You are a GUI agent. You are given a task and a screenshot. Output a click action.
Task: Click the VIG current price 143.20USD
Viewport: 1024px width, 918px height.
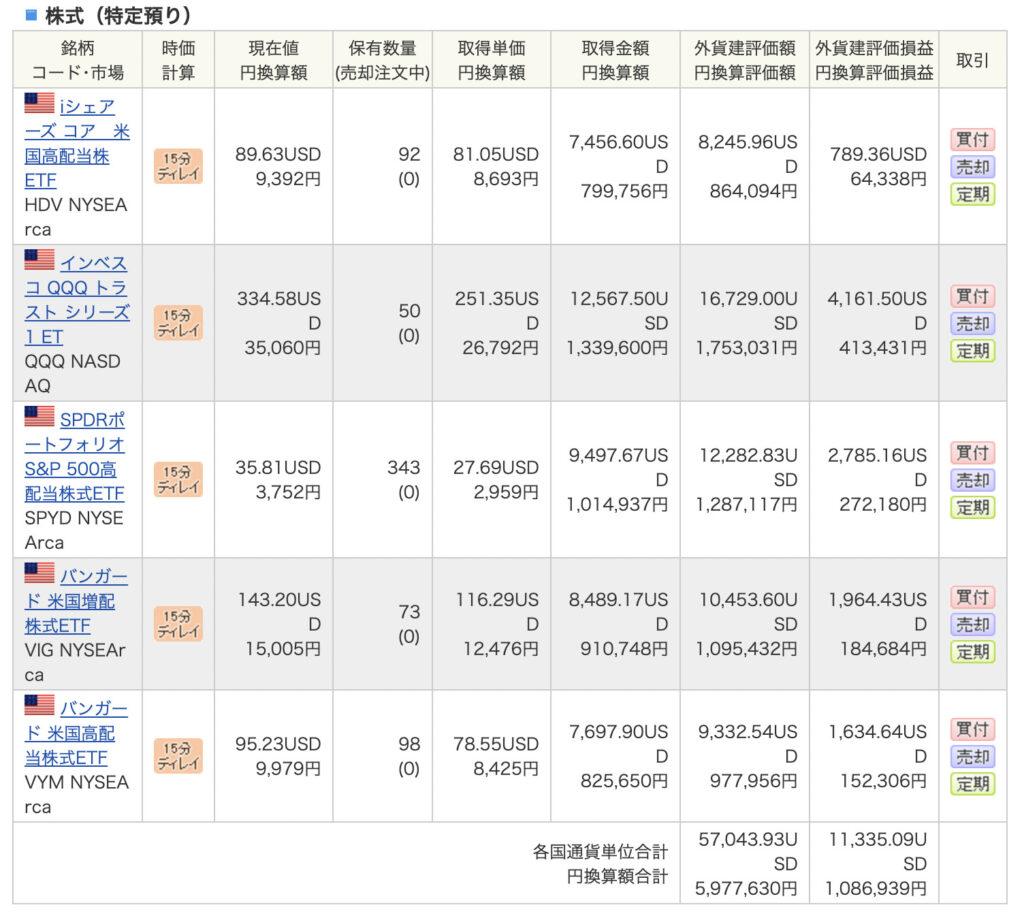(279, 612)
